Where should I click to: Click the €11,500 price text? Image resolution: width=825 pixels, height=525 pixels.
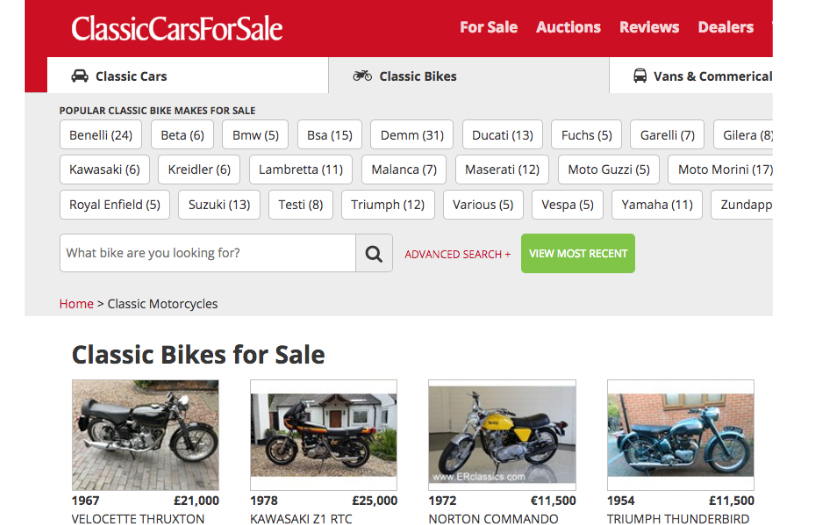pos(553,501)
